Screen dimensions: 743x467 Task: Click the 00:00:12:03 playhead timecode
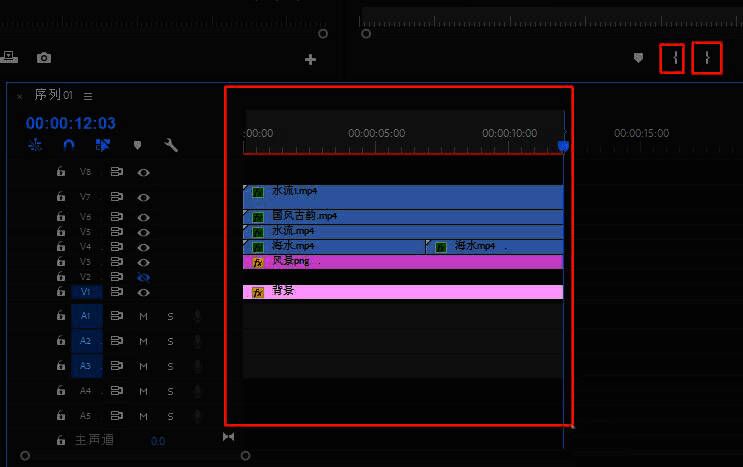pos(71,123)
